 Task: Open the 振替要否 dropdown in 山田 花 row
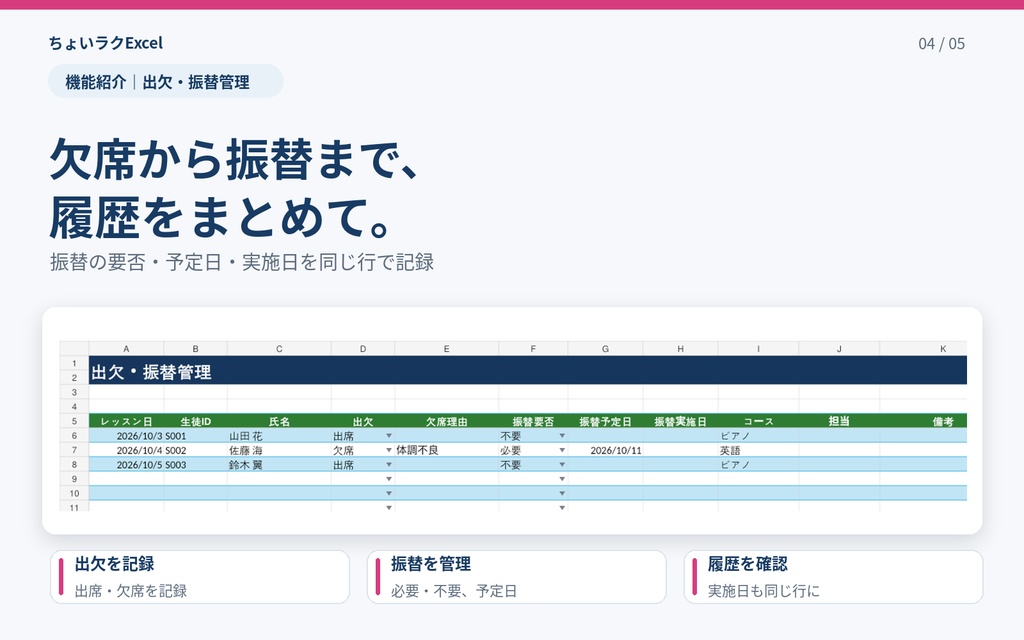tap(562, 436)
